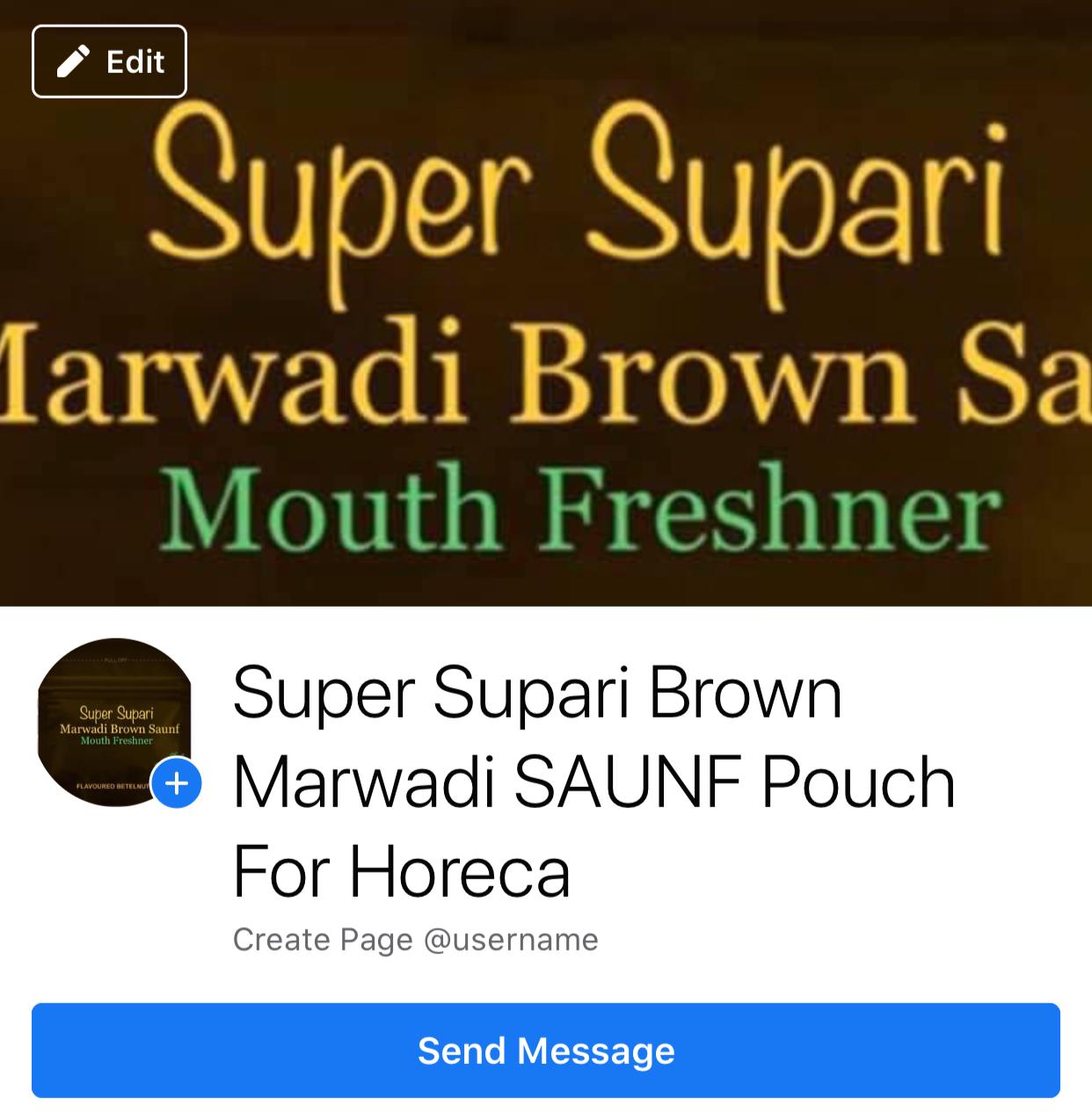Tap the blue plus icon on profile picture
1092x1114 pixels.
[177, 783]
